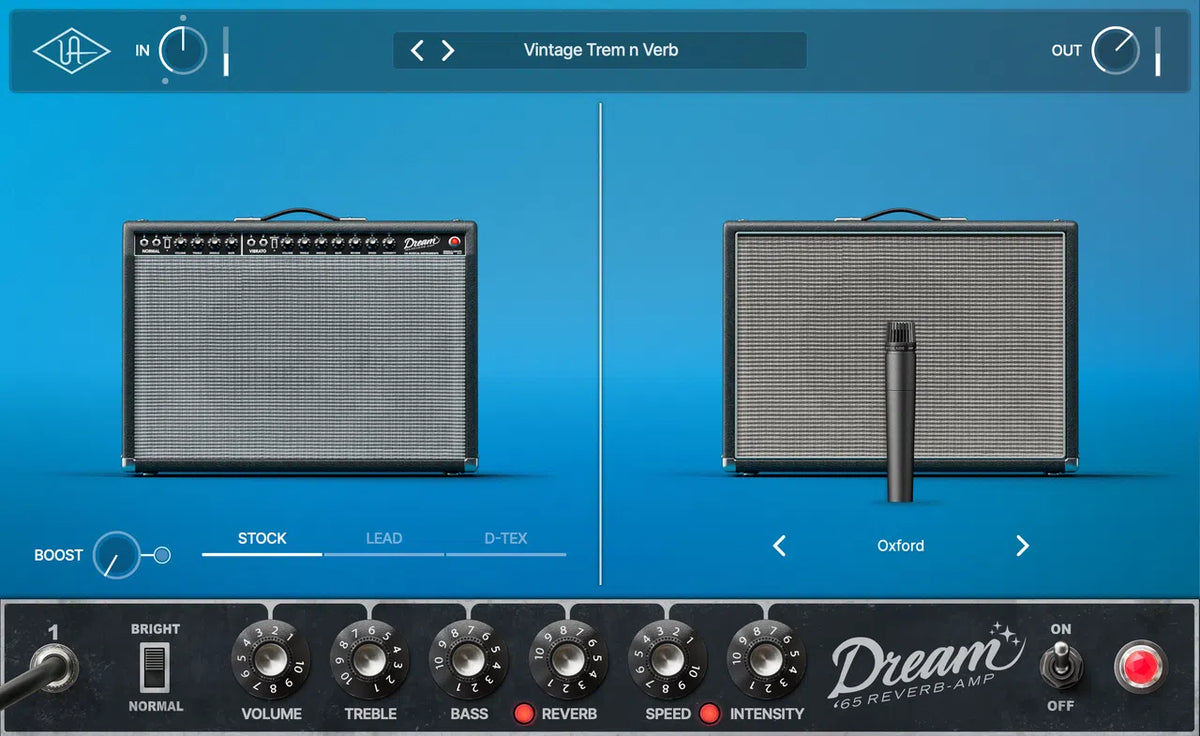Click the Oxford speaker label
The height and width of the screenshot is (736, 1200).
(900, 546)
